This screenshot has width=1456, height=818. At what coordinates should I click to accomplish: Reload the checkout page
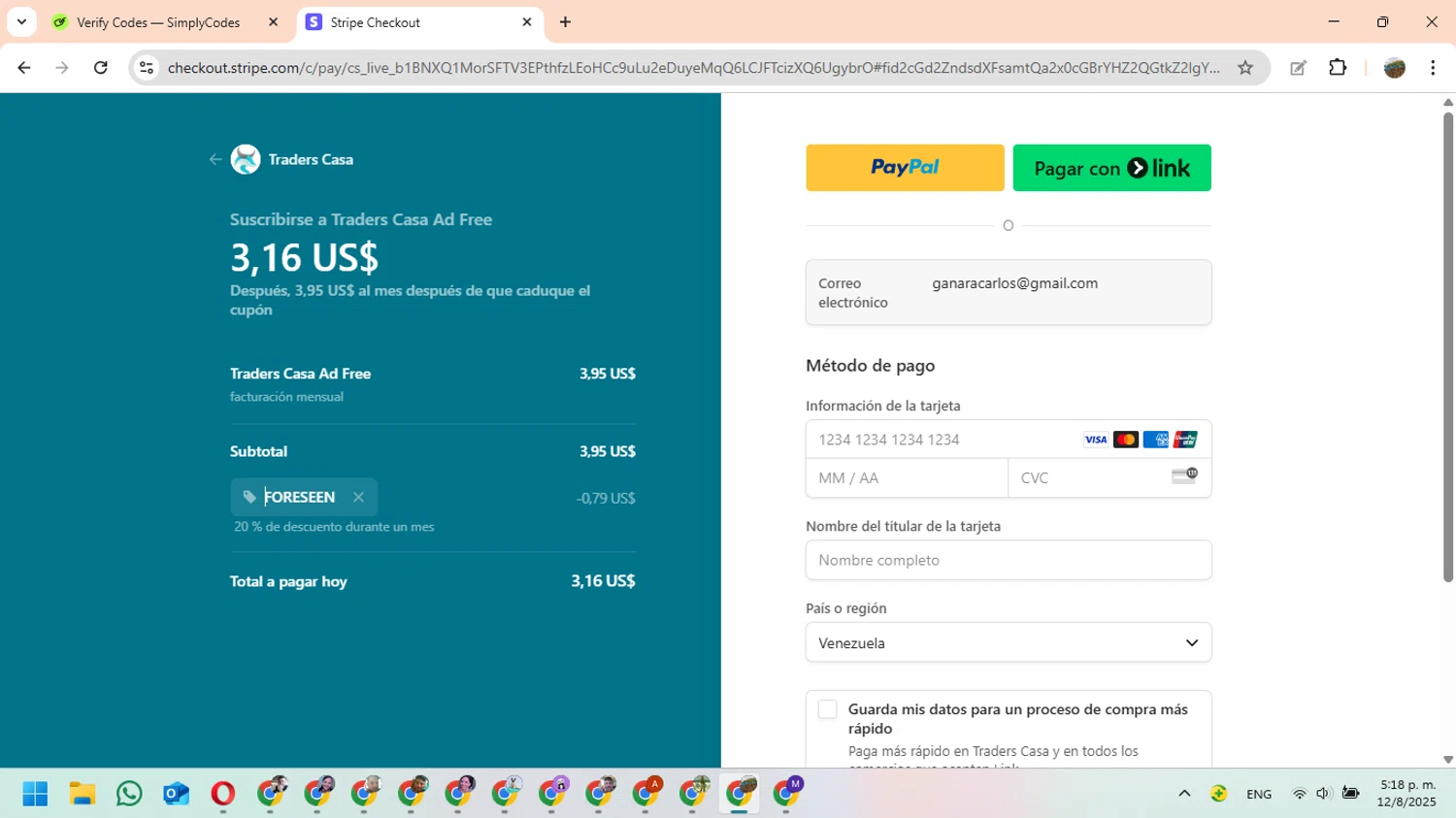[101, 68]
